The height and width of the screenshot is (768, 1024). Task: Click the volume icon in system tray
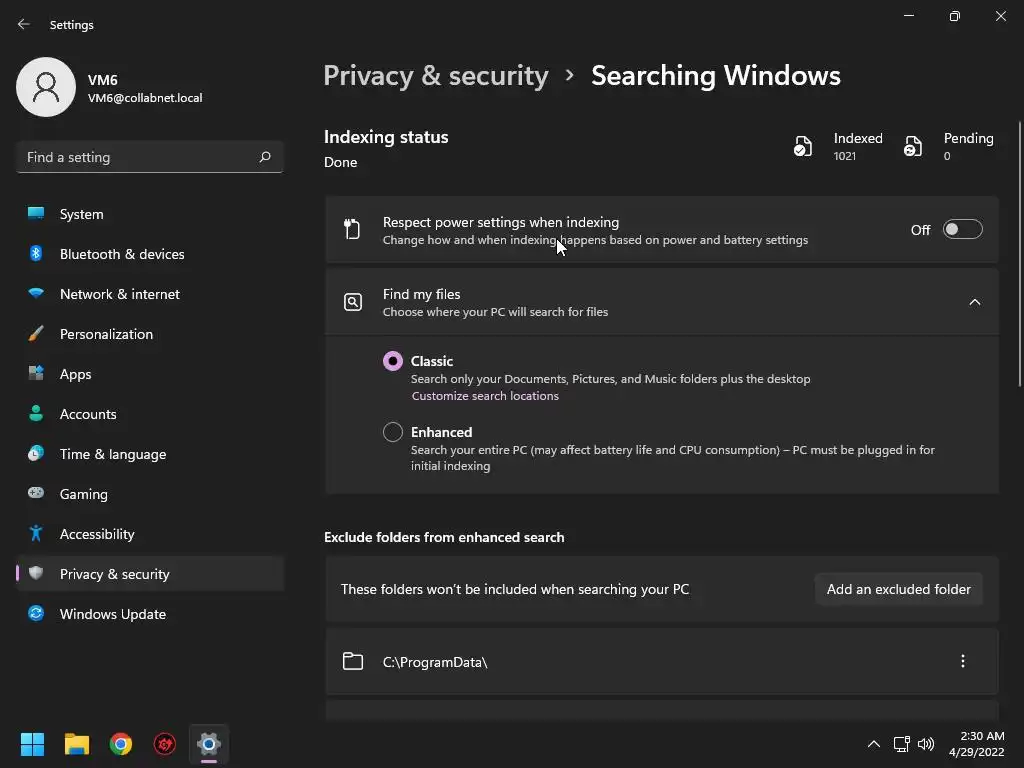click(926, 744)
